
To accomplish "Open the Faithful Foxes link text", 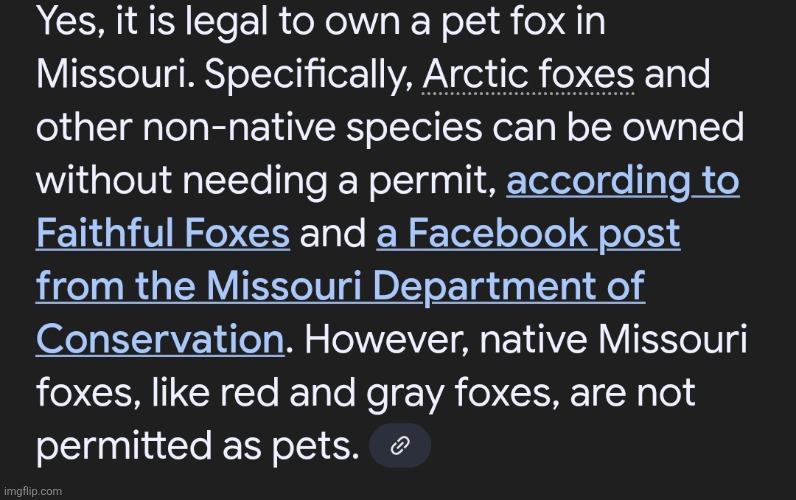I will tap(163, 233).
